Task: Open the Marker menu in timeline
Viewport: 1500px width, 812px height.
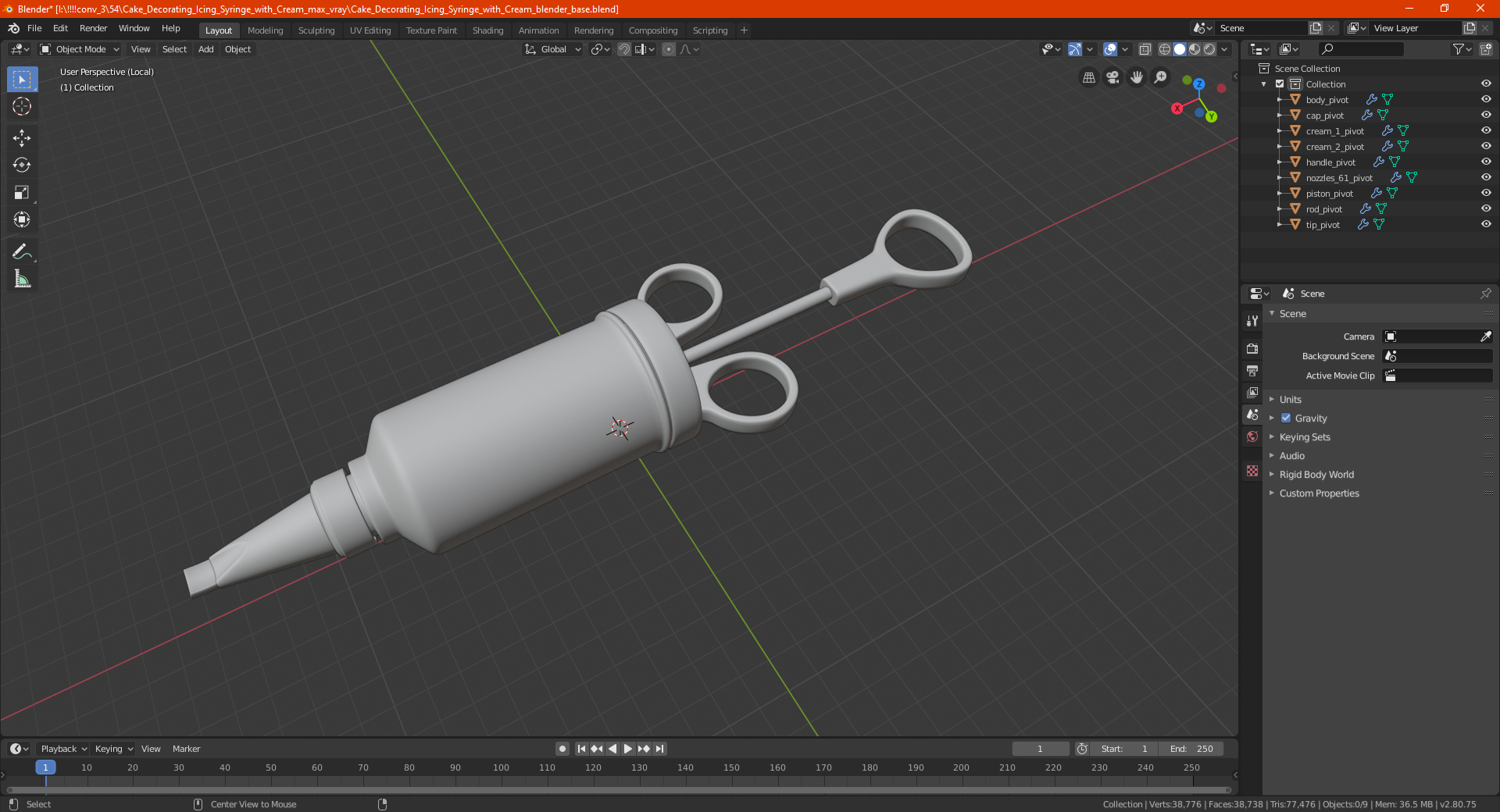Action: [186, 749]
